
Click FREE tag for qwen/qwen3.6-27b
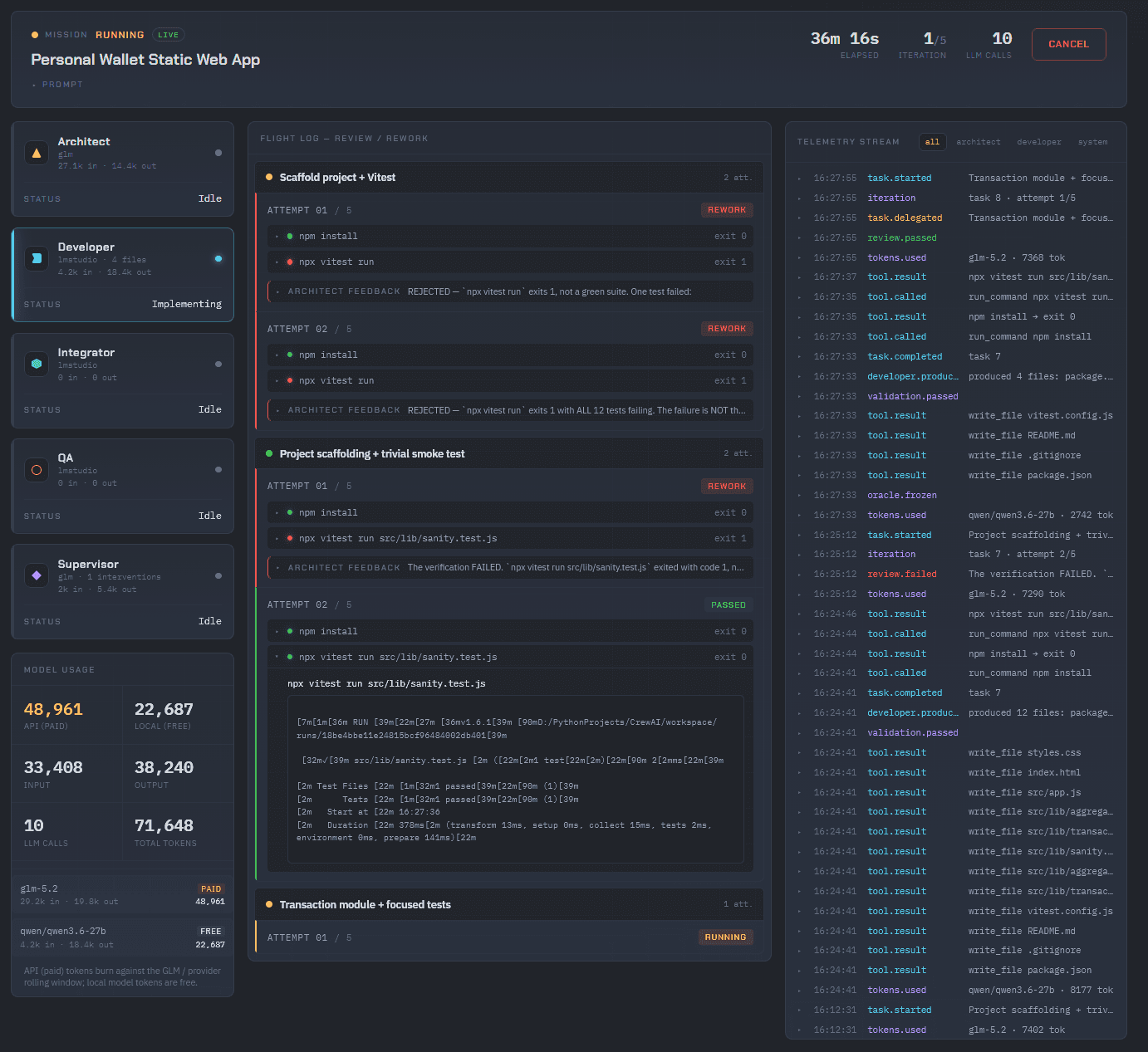(211, 932)
